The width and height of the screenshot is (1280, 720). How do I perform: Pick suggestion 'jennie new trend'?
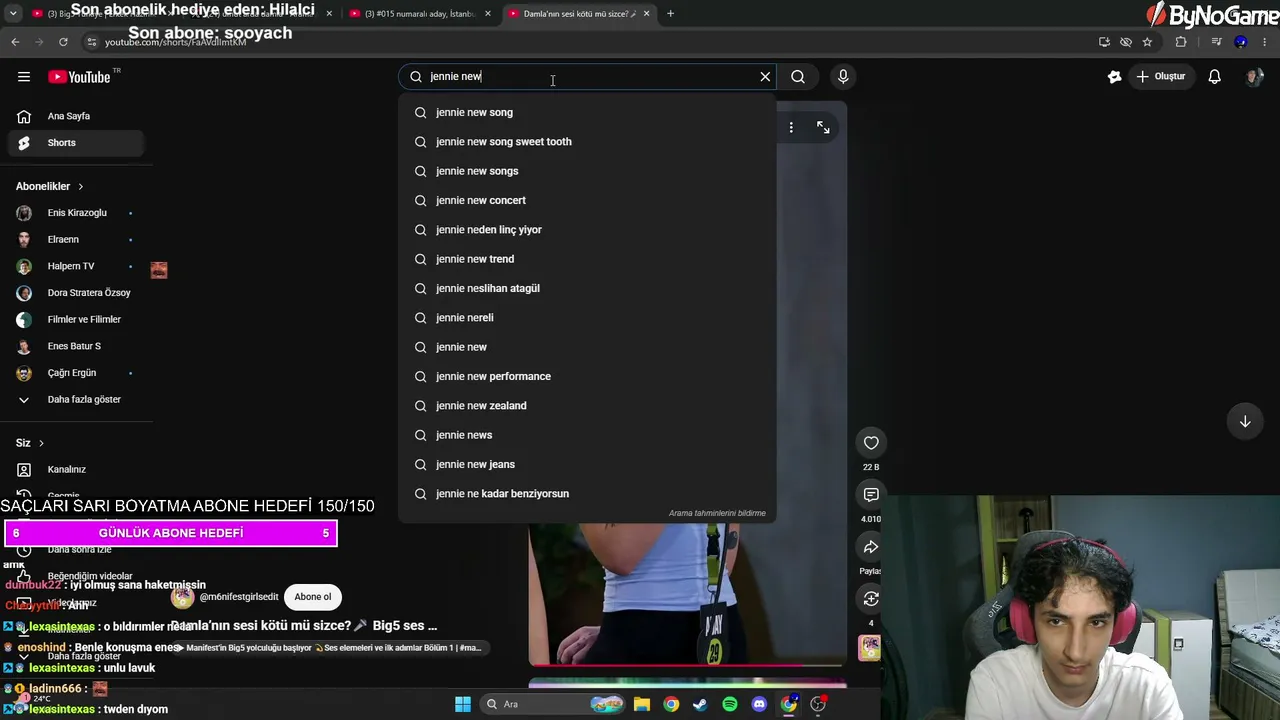587,259
